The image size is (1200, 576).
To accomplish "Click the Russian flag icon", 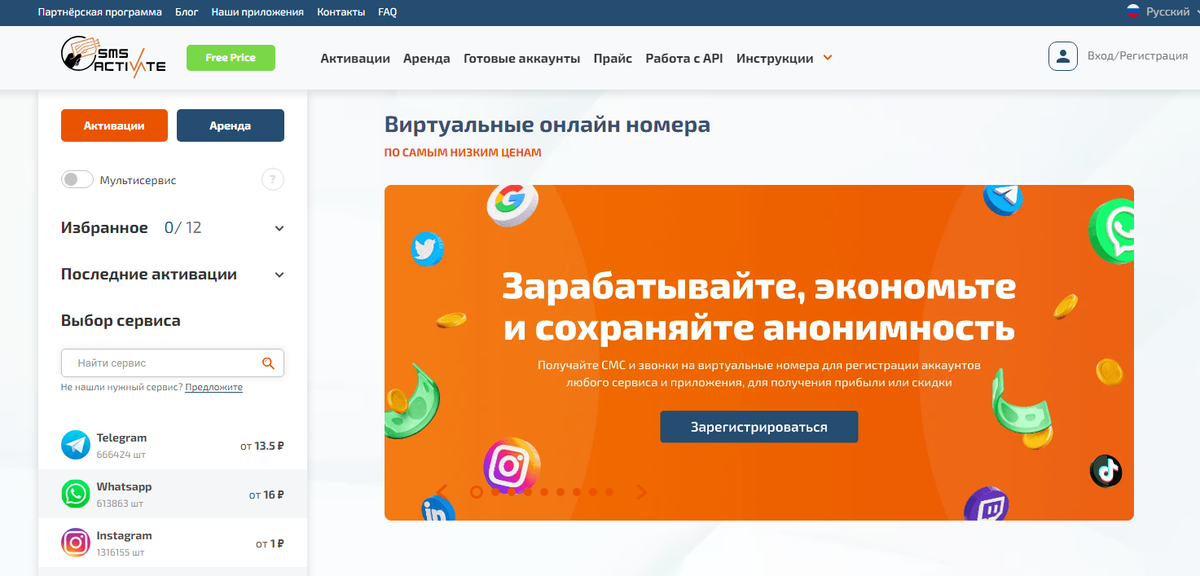I will tap(1134, 12).
